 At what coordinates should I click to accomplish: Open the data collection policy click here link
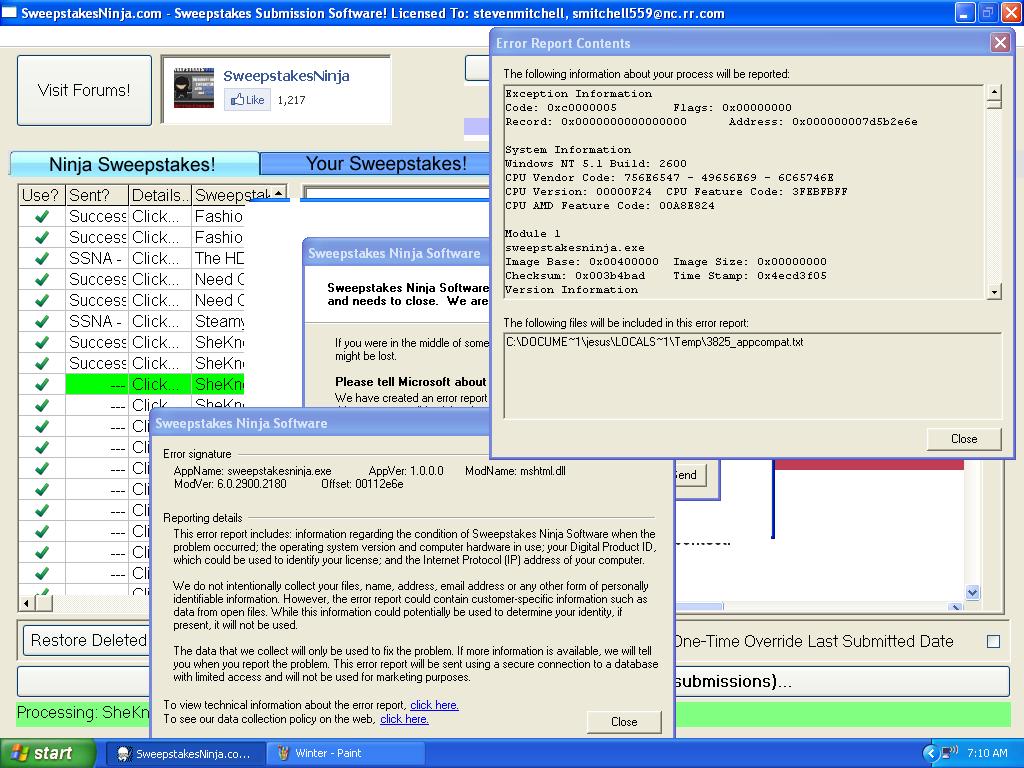tap(404, 719)
